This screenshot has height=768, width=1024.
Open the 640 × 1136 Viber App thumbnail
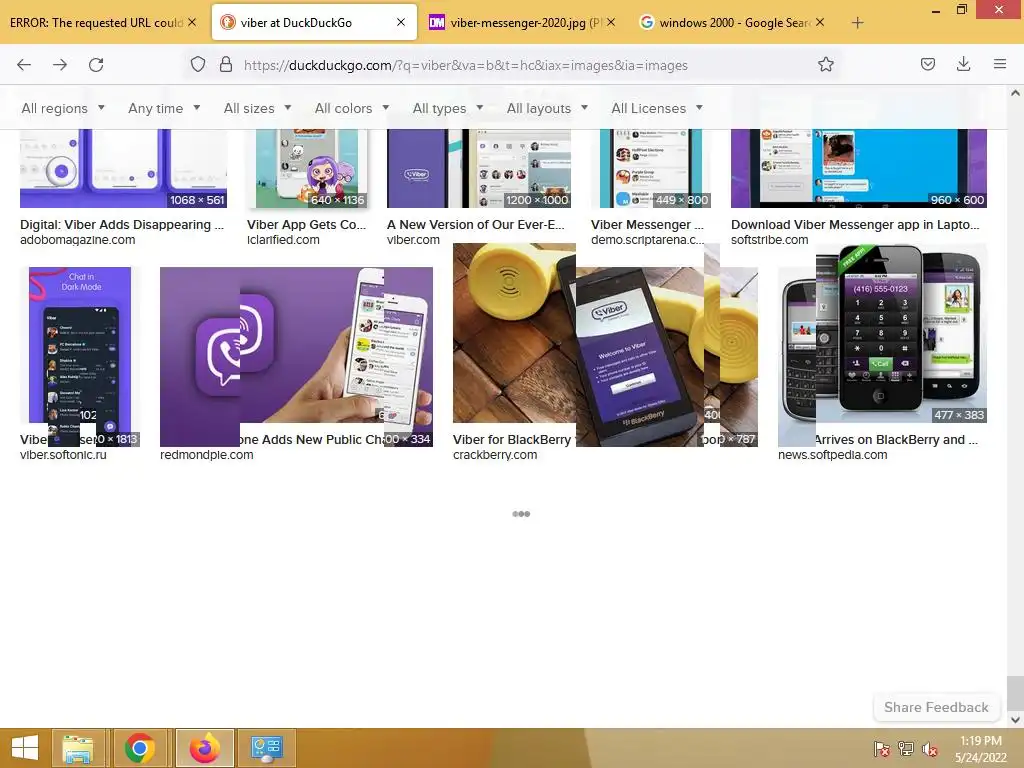click(307, 168)
